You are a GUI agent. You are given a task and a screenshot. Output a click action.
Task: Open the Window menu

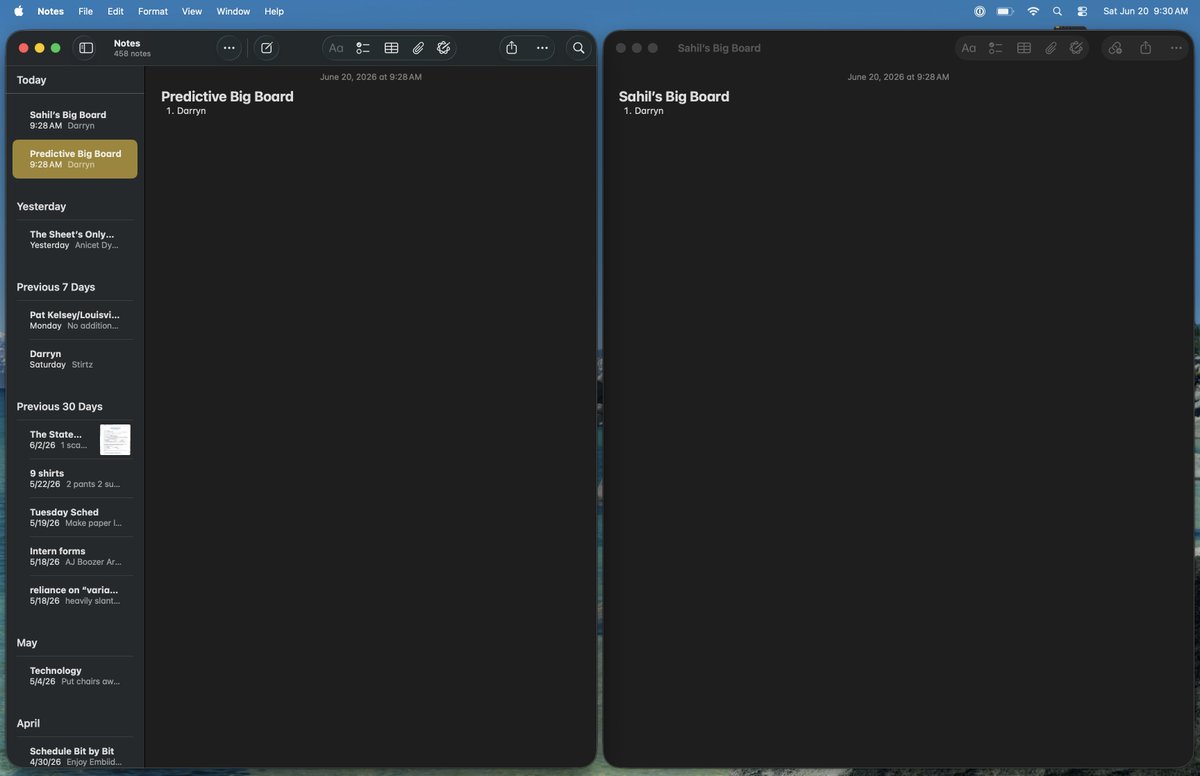(233, 11)
